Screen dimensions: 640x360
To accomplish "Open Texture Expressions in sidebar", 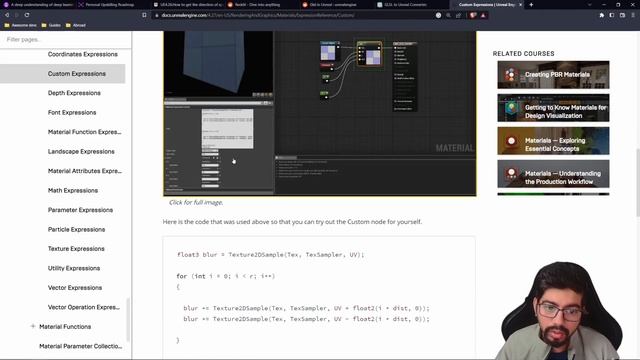I will pyautogui.click(x=76, y=249).
